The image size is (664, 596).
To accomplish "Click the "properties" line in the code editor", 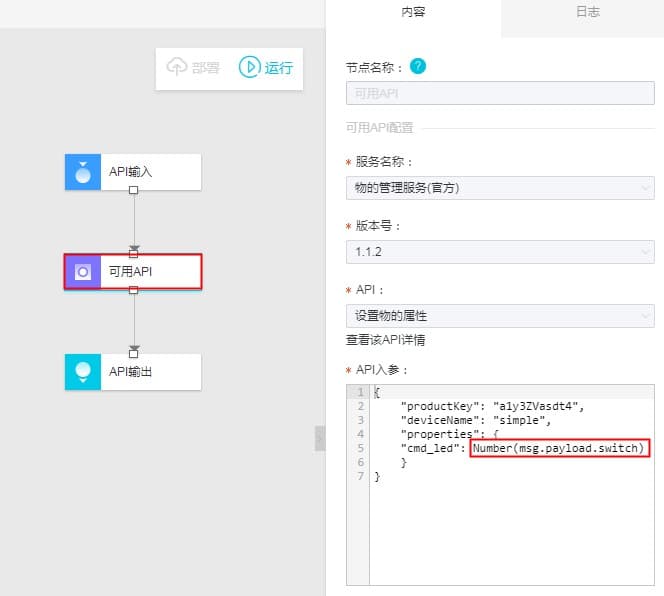I will [450, 434].
